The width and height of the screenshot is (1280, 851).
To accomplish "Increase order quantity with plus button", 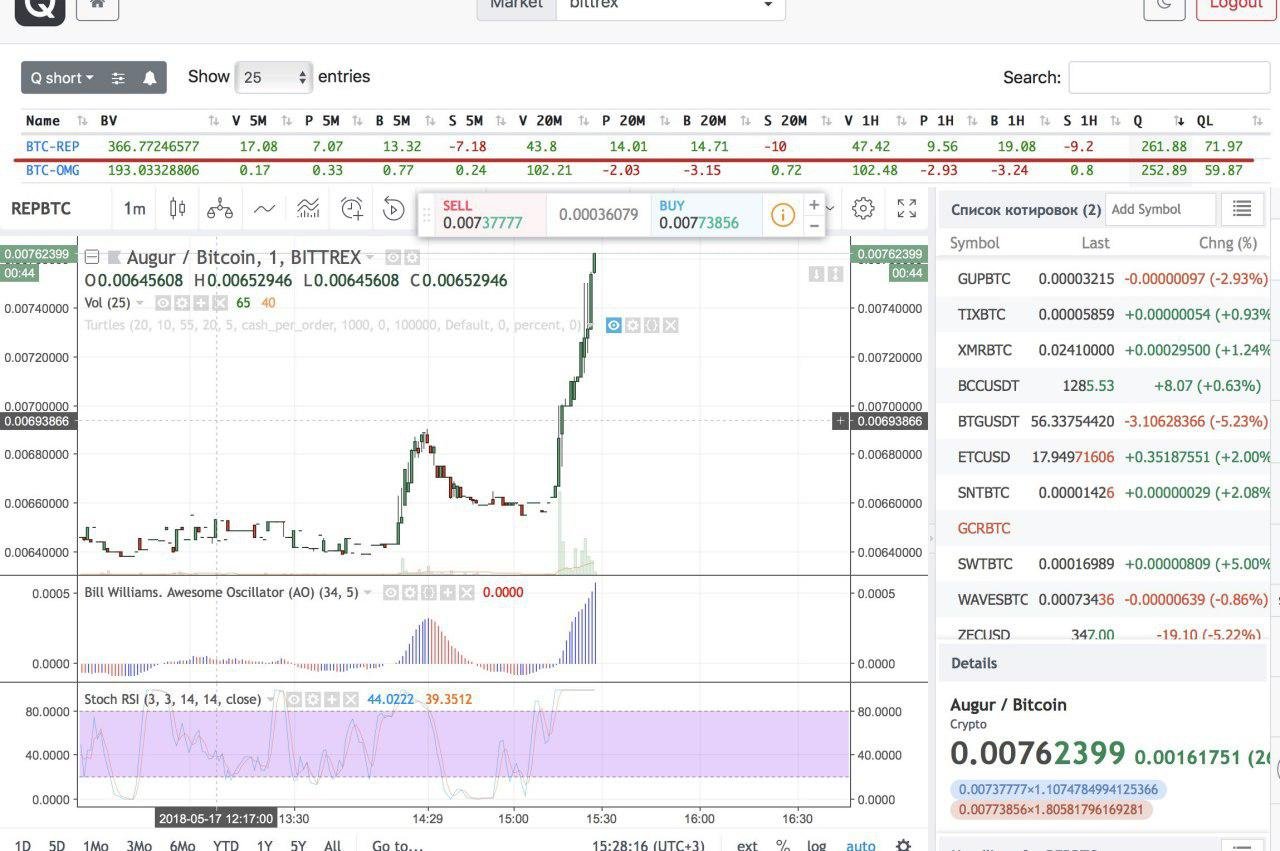I will point(814,205).
